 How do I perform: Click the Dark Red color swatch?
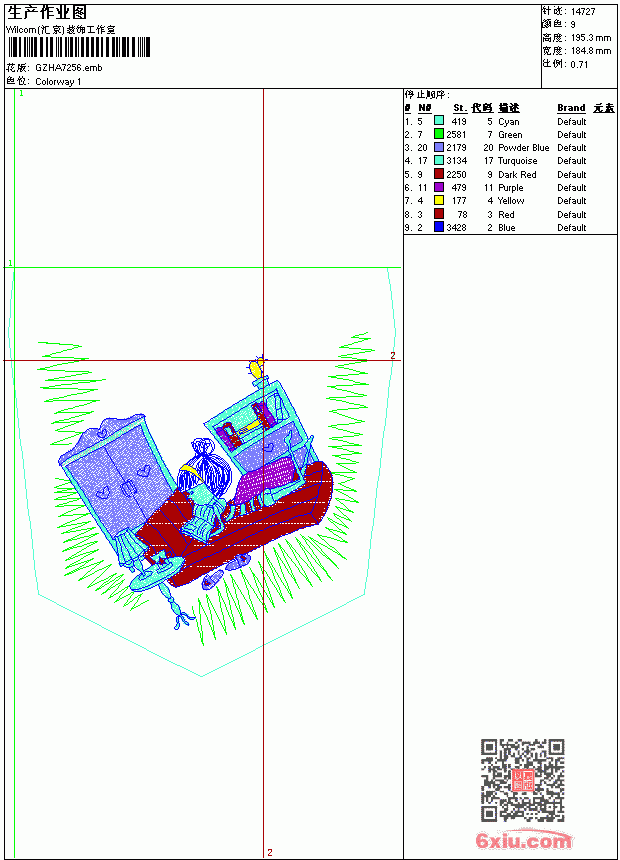click(439, 174)
